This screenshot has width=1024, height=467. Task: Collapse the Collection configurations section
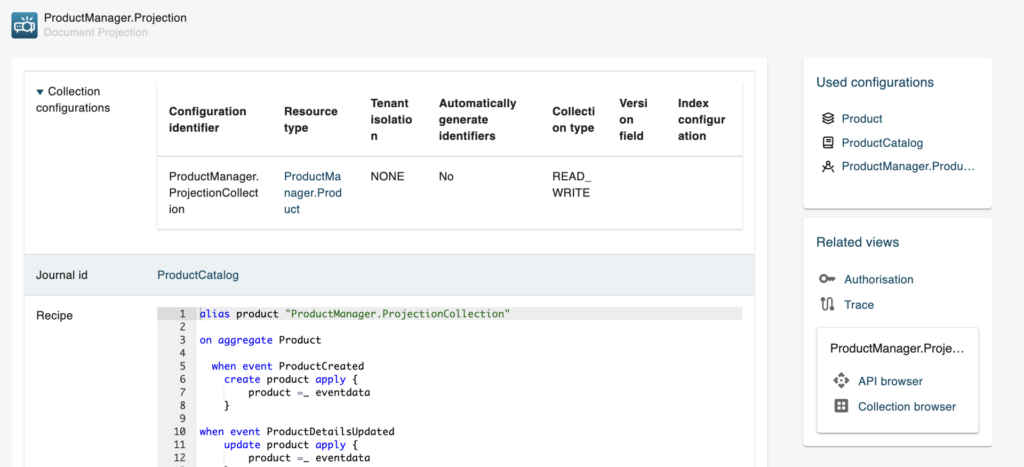[40, 92]
